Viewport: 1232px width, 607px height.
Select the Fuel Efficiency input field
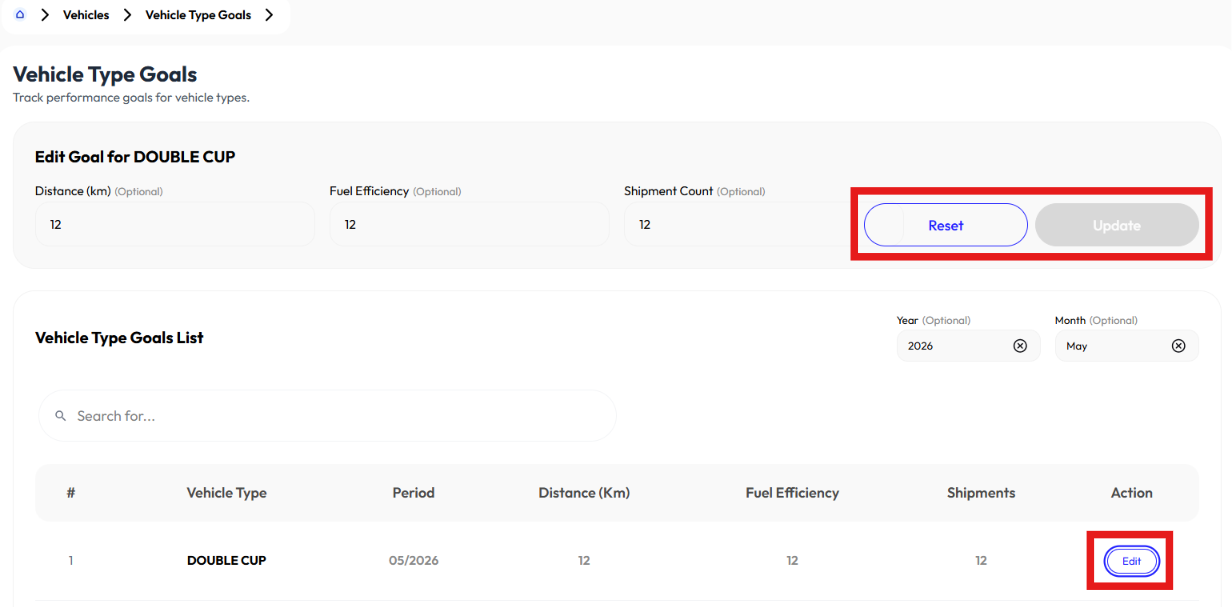tap(469, 224)
